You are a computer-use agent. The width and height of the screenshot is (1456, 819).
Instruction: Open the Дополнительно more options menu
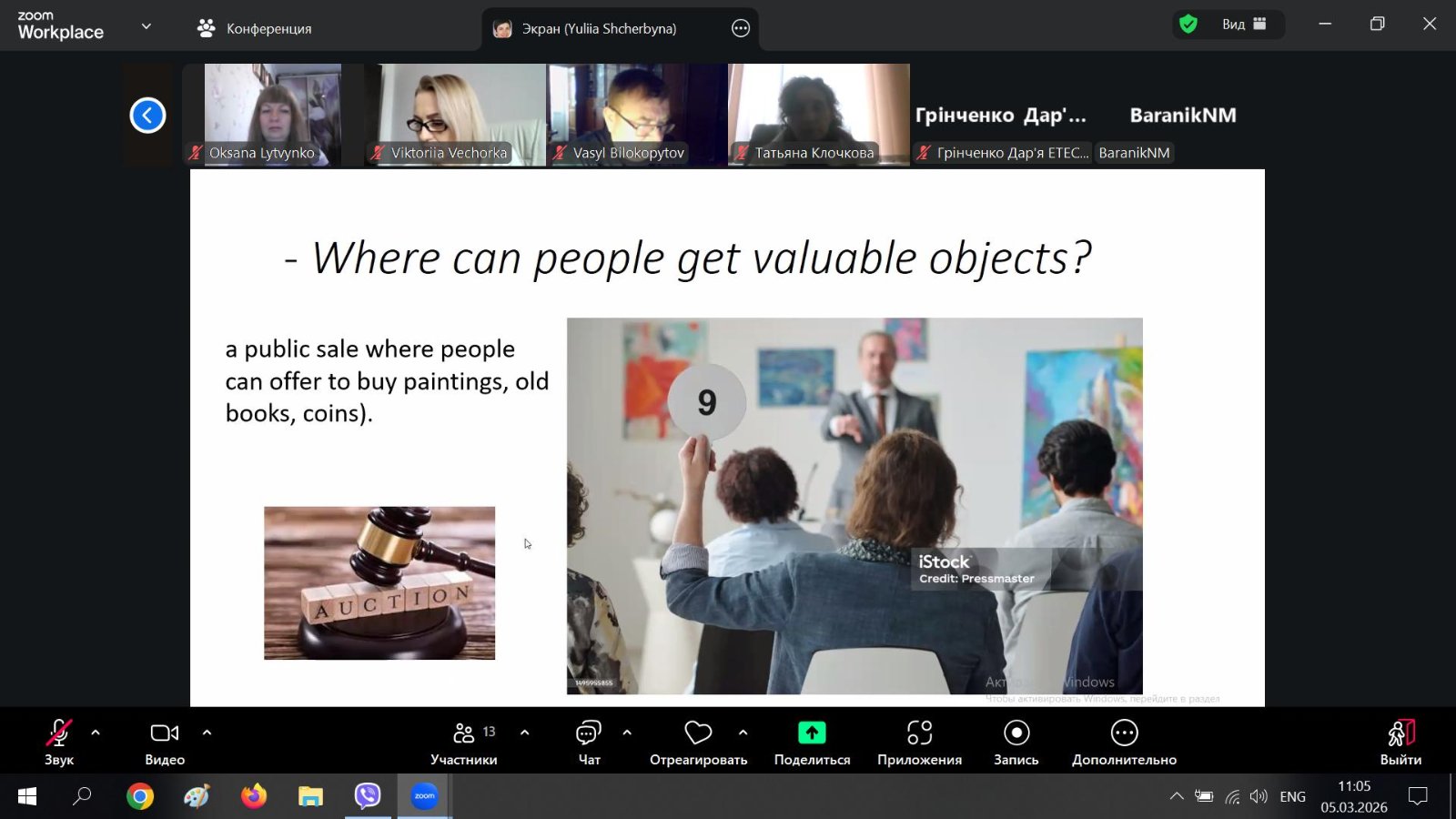click(1124, 743)
